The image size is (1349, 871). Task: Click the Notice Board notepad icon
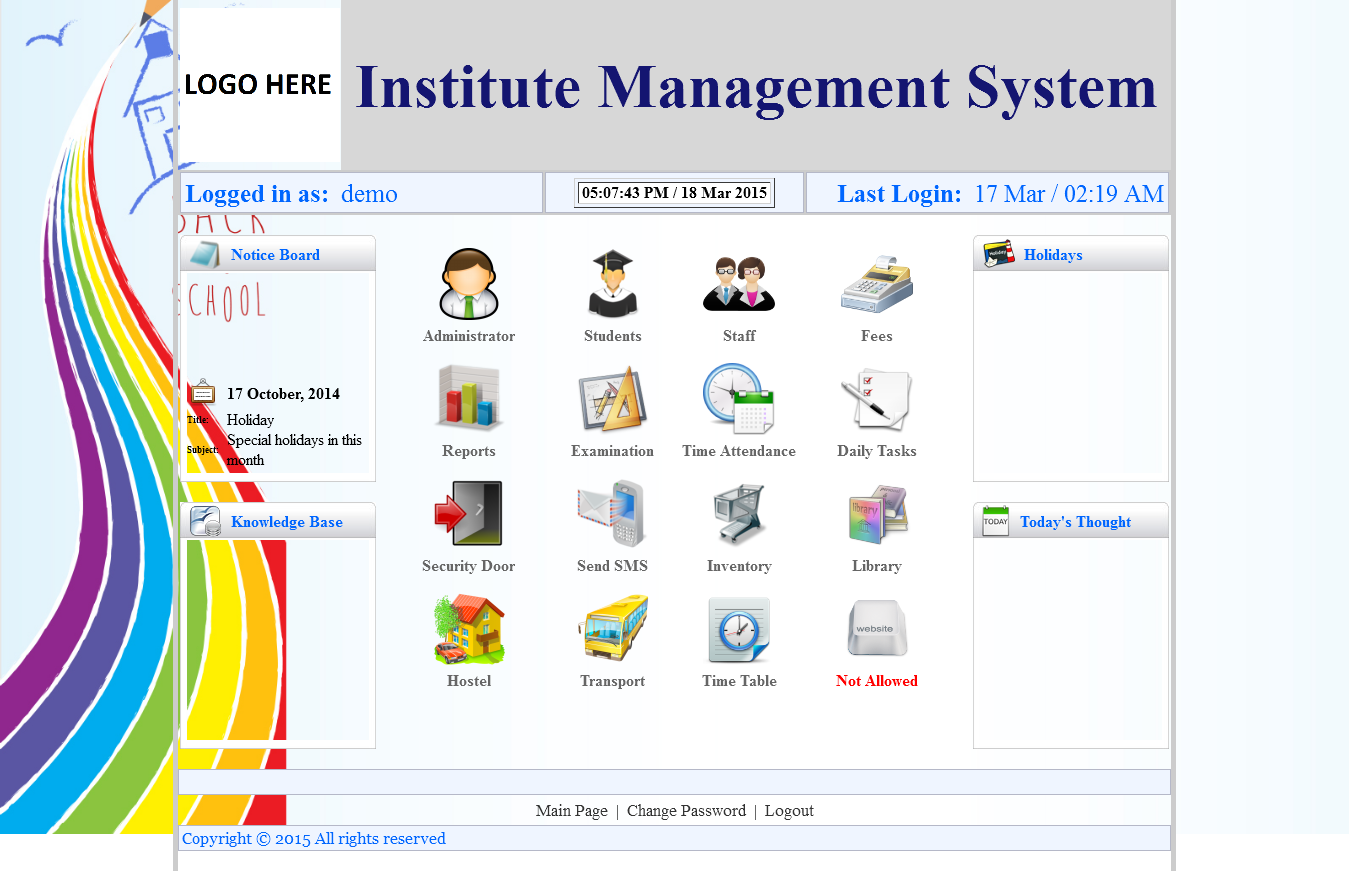206,254
